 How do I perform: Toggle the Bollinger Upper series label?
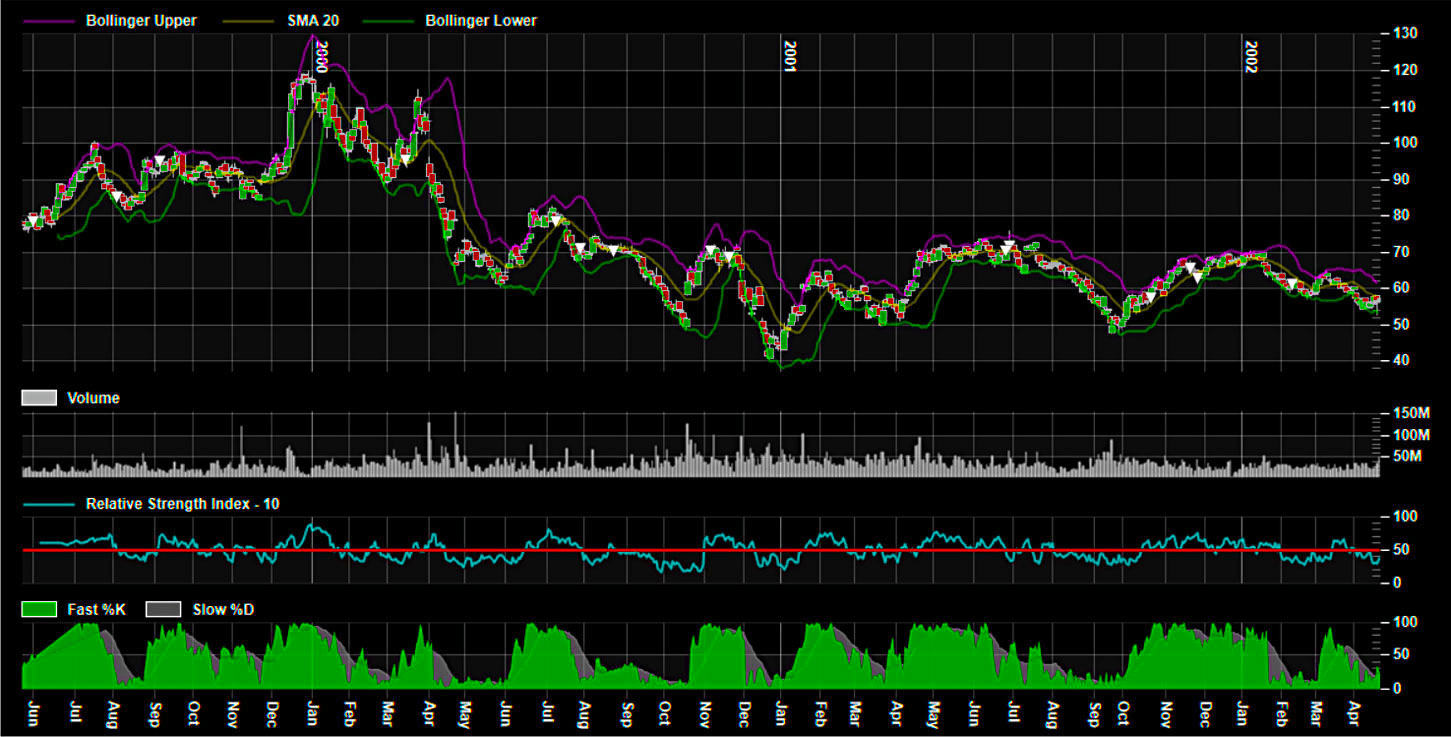pos(141,20)
